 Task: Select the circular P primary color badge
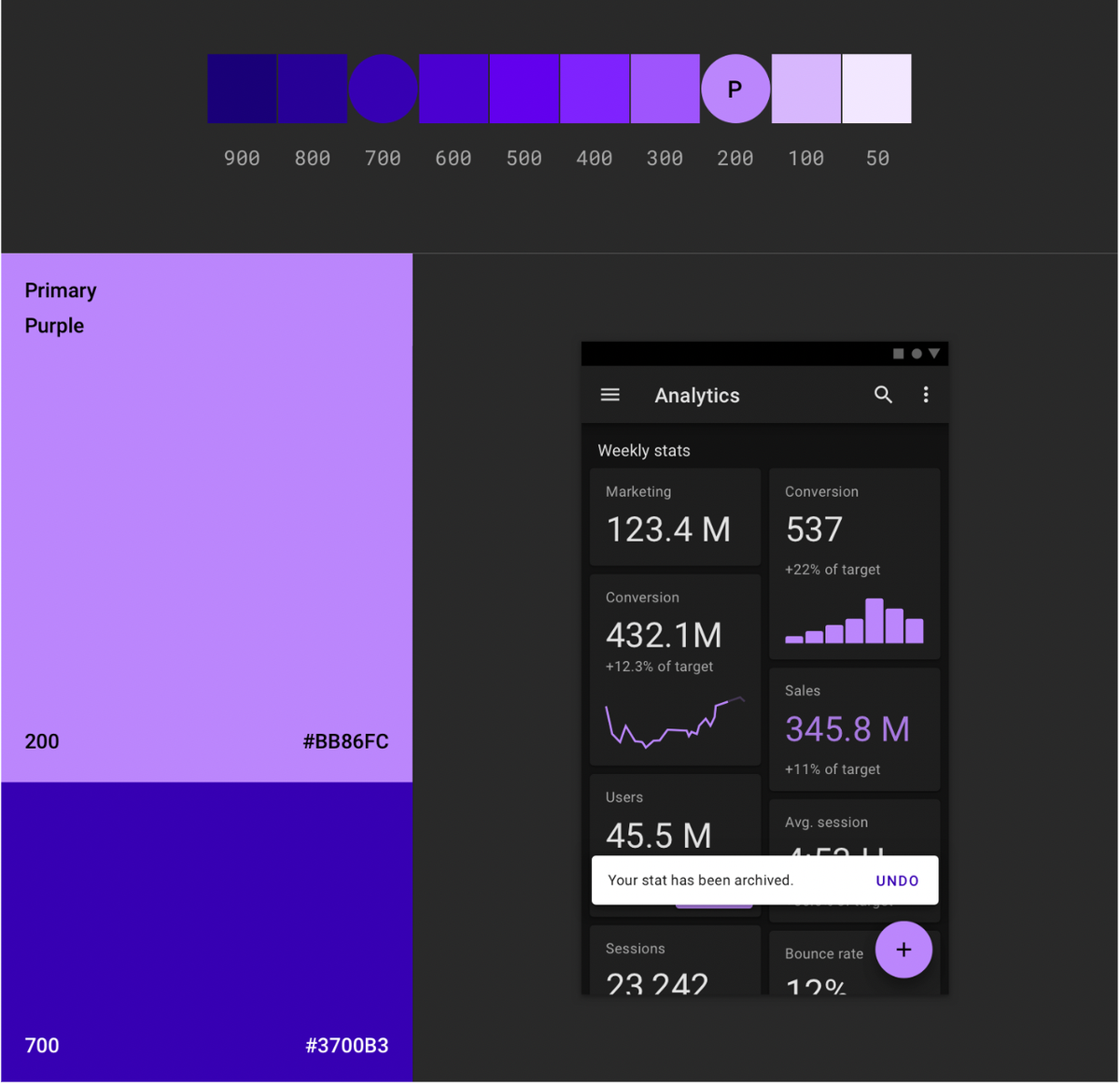735,88
